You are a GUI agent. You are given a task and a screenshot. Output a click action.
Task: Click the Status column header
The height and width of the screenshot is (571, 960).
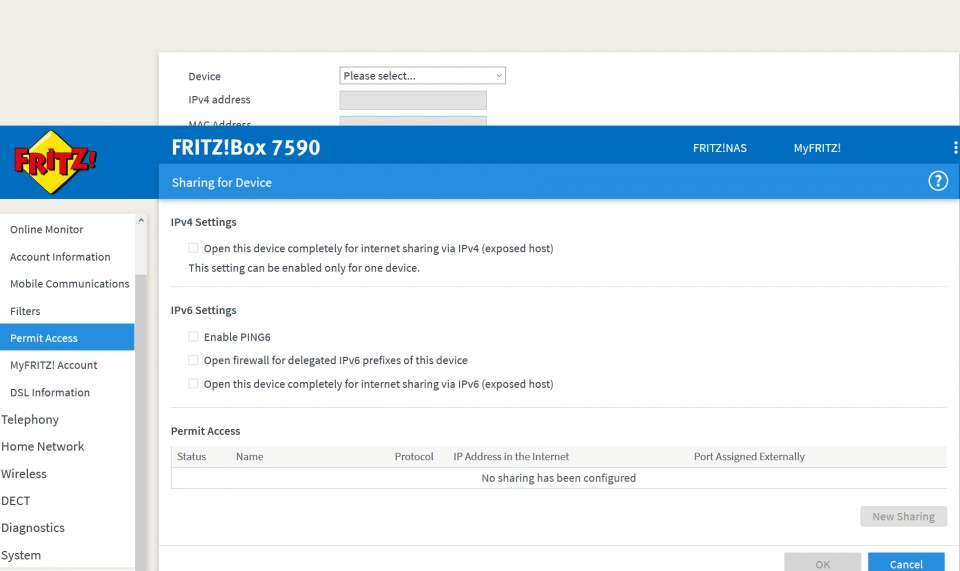point(192,457)
